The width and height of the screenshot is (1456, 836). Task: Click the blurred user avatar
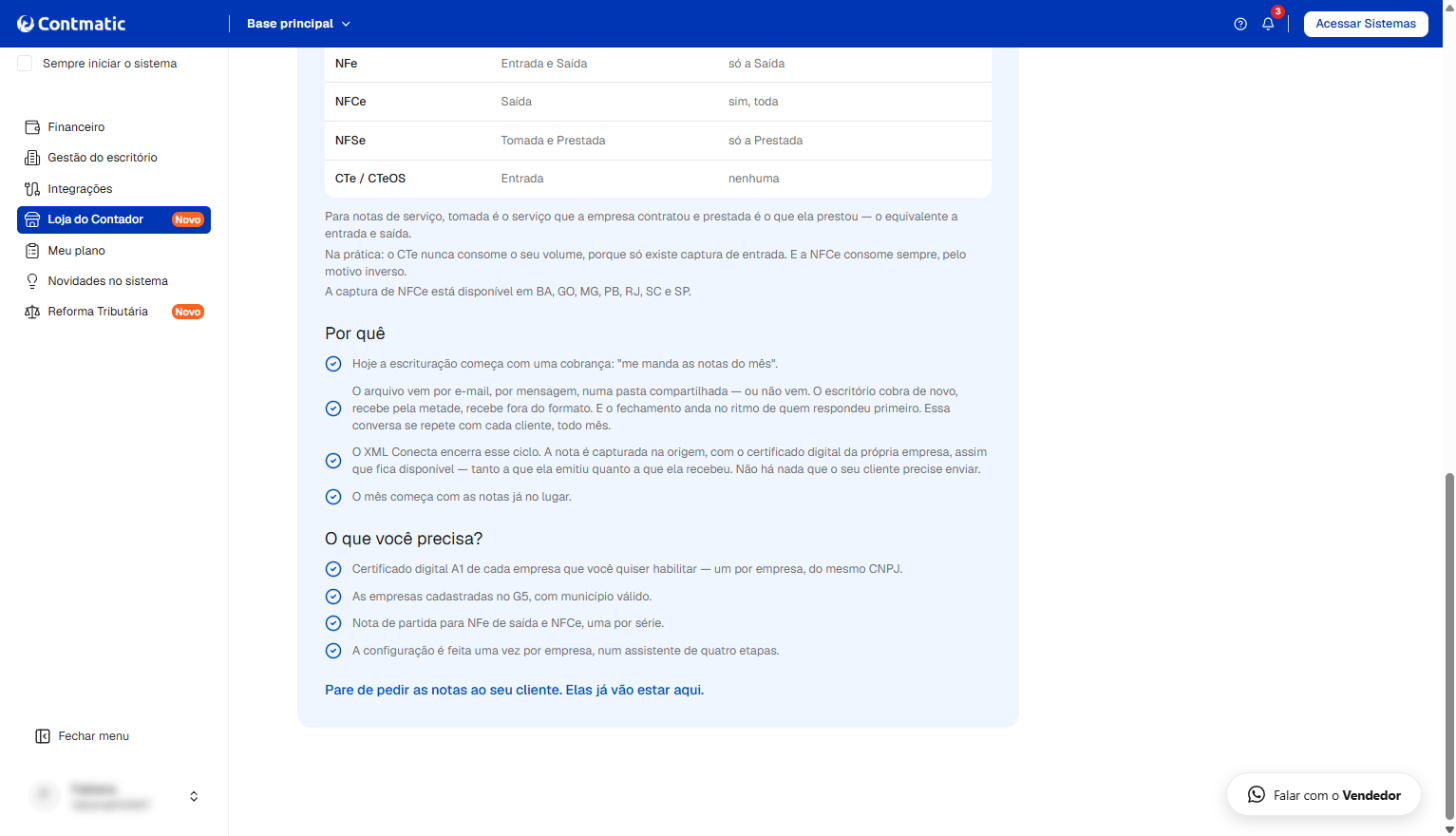click(x=43, y=796)
